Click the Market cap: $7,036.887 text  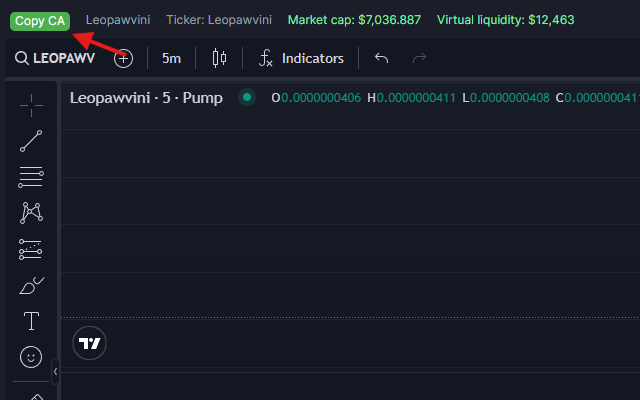click(354, 20)
